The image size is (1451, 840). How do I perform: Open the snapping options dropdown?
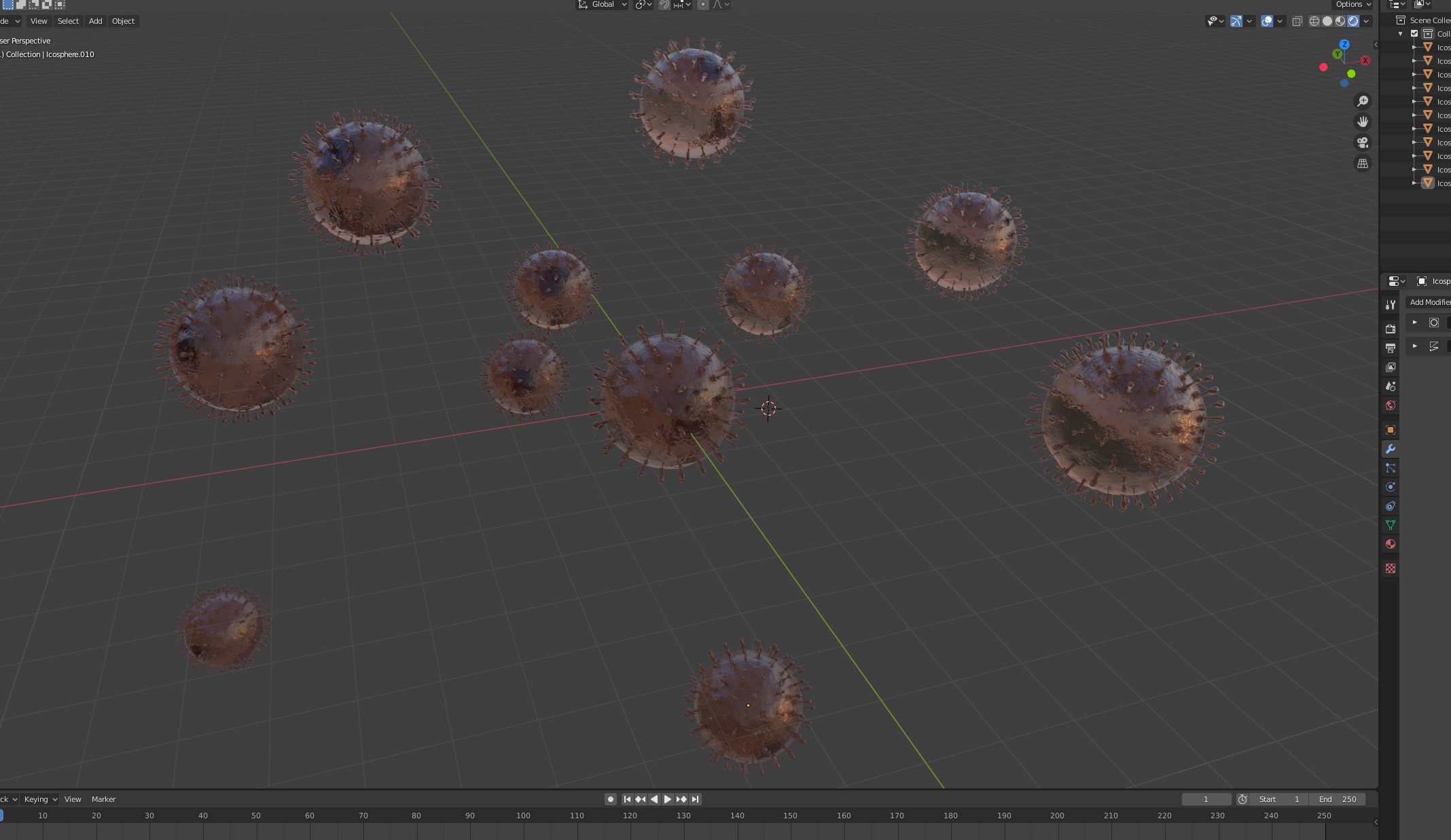click(x=682, y=5)
